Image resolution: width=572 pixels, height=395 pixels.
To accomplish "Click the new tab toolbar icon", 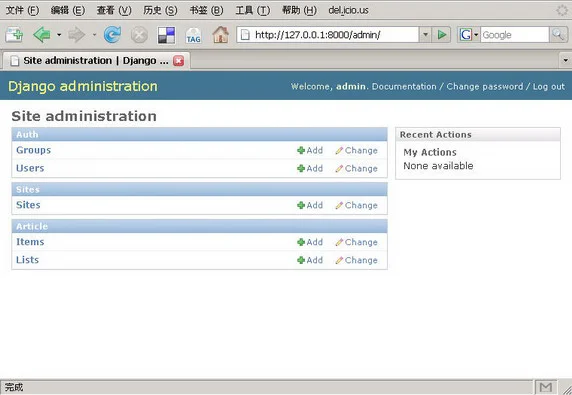I will (x=14, y=35).
